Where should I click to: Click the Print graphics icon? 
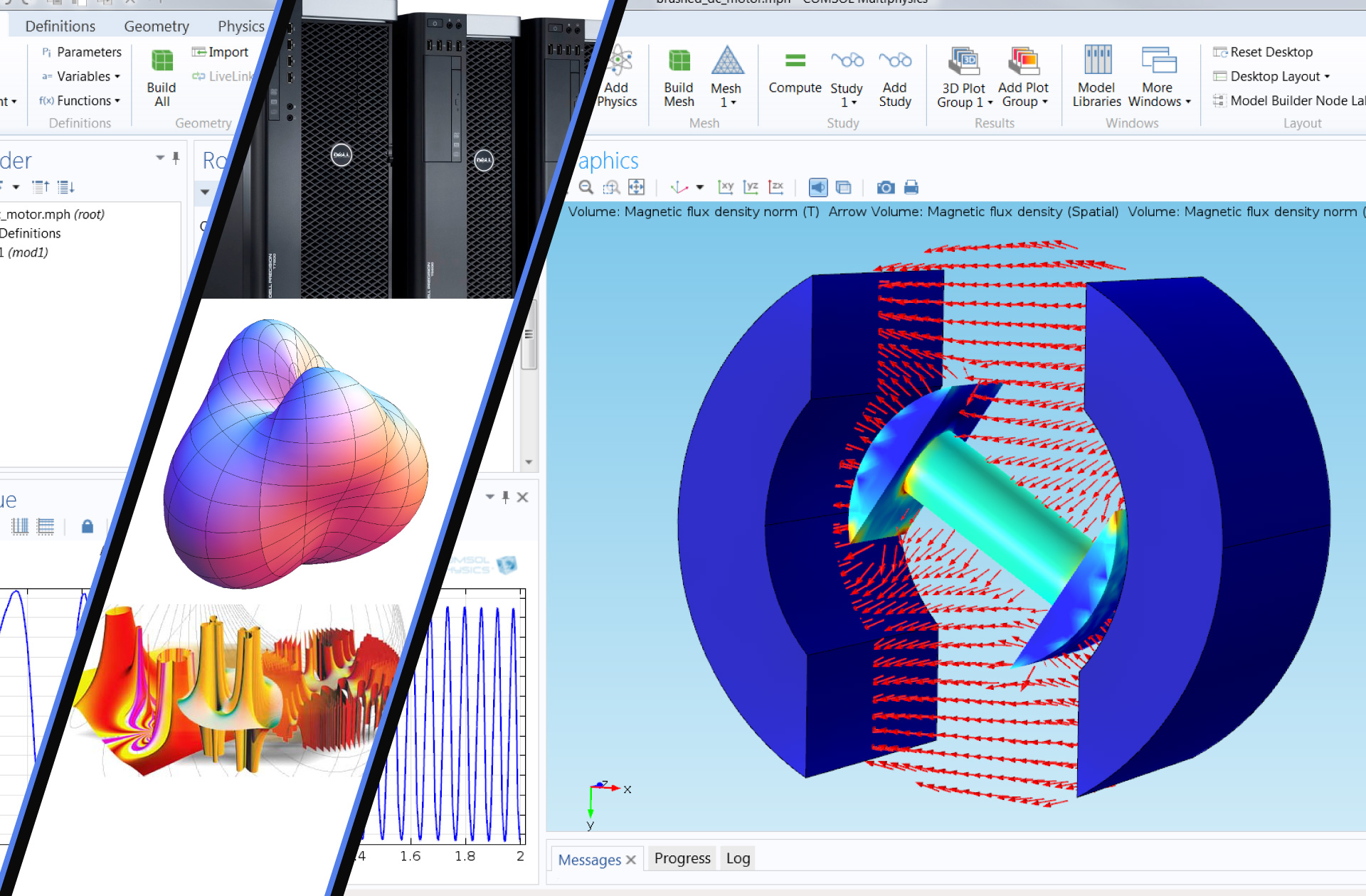tap(911, 187)
